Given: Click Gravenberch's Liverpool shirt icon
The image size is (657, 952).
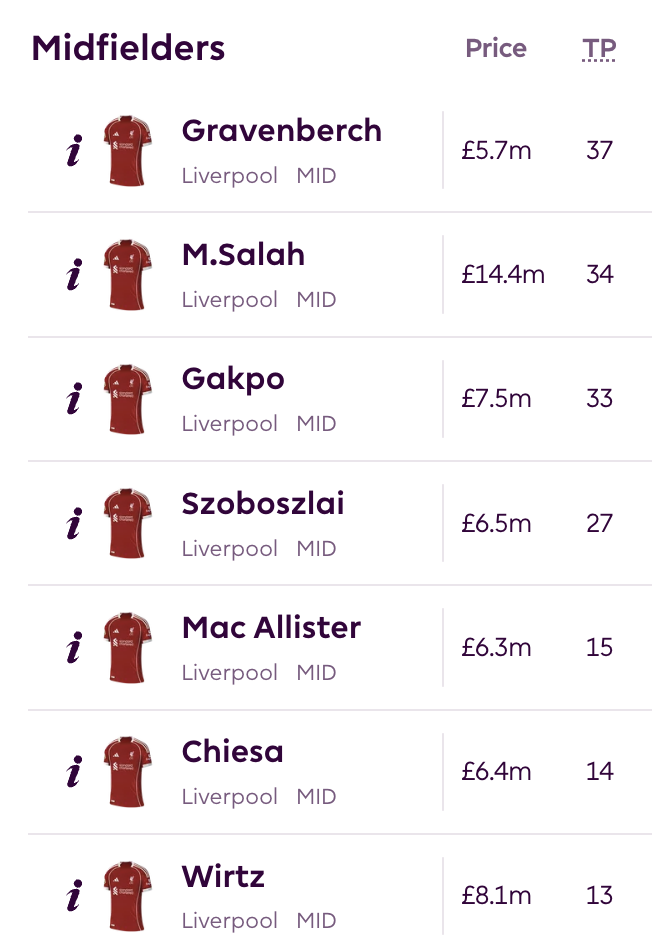Looking at the screenshot, I should pyautogui.click(x=127, y=151).
